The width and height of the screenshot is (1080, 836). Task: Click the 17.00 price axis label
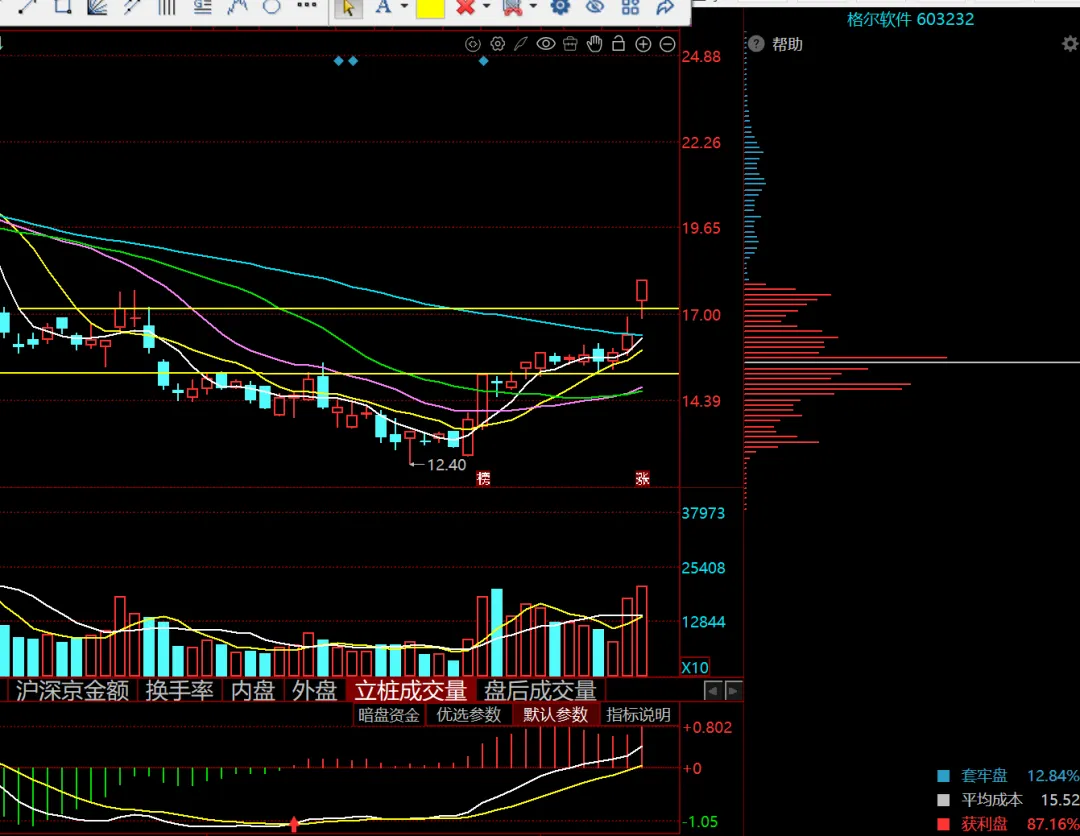tap(701, 315)
